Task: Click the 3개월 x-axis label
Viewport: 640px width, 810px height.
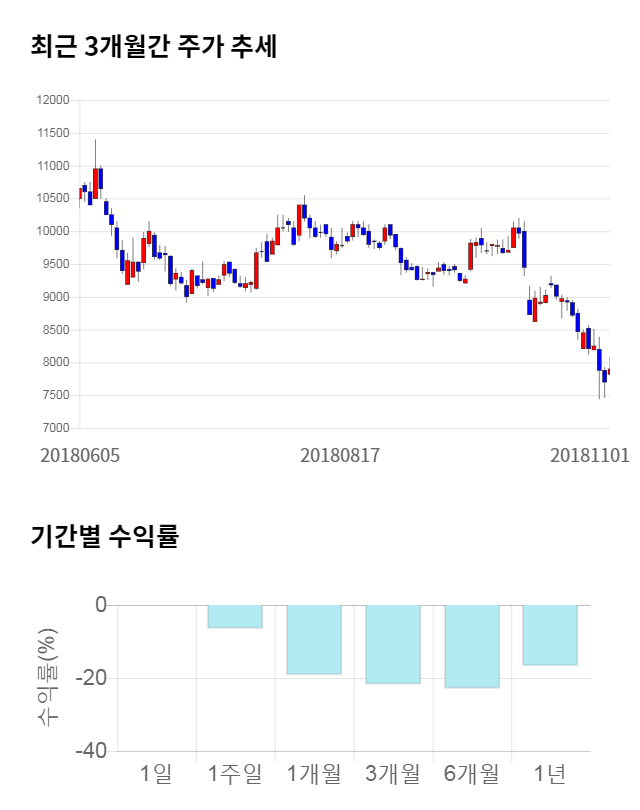Action: [x=392, y=773]
